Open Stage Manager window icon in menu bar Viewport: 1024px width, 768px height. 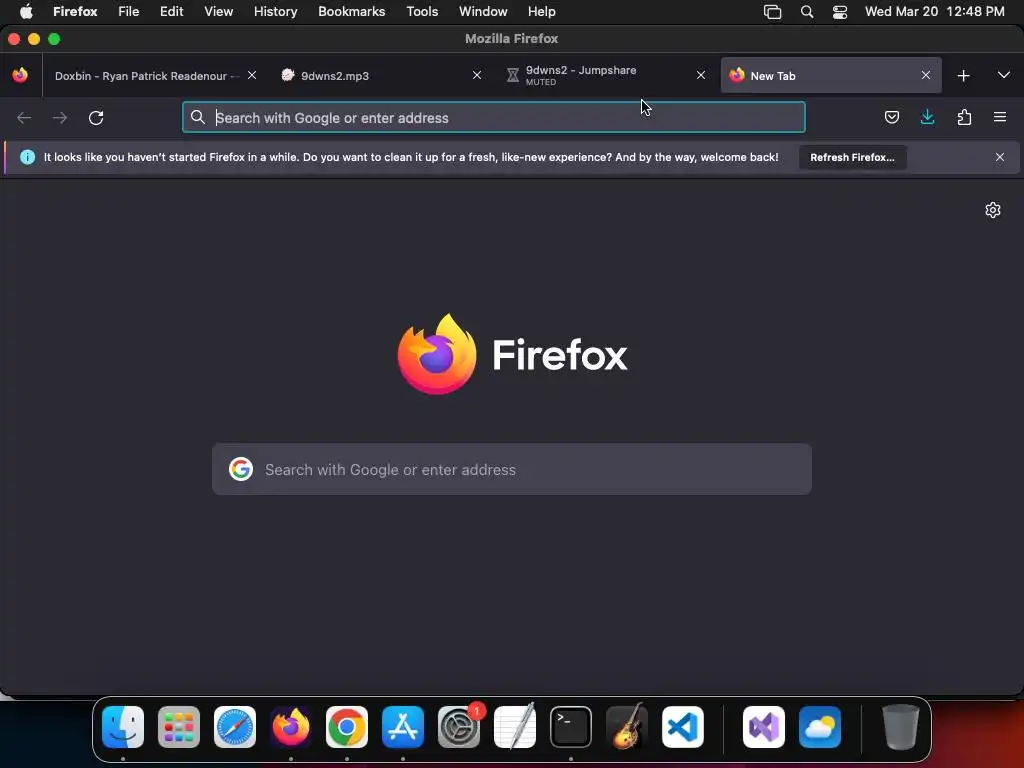coord(773,12)
